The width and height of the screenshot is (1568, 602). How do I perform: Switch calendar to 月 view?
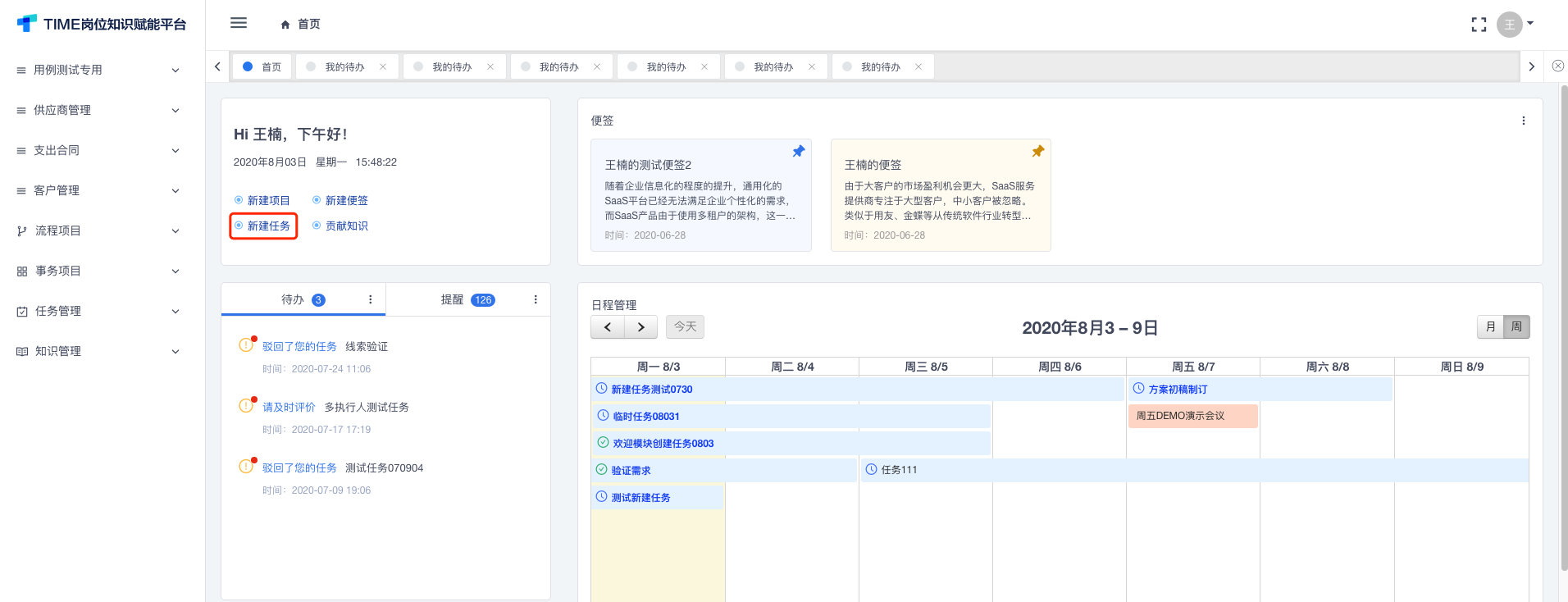(x=1490, y=327)
